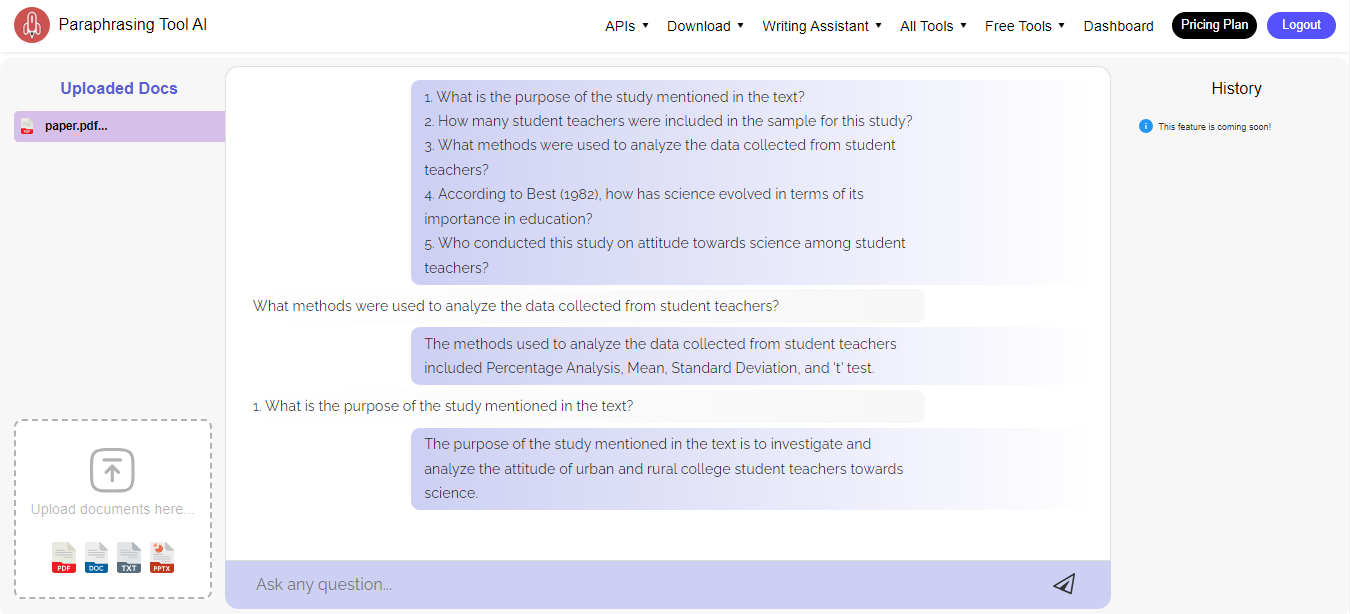This screenshot has height=614, width=1350.
Task: Expand the Writing Assistant dropdown
Action: coord(822,26)
